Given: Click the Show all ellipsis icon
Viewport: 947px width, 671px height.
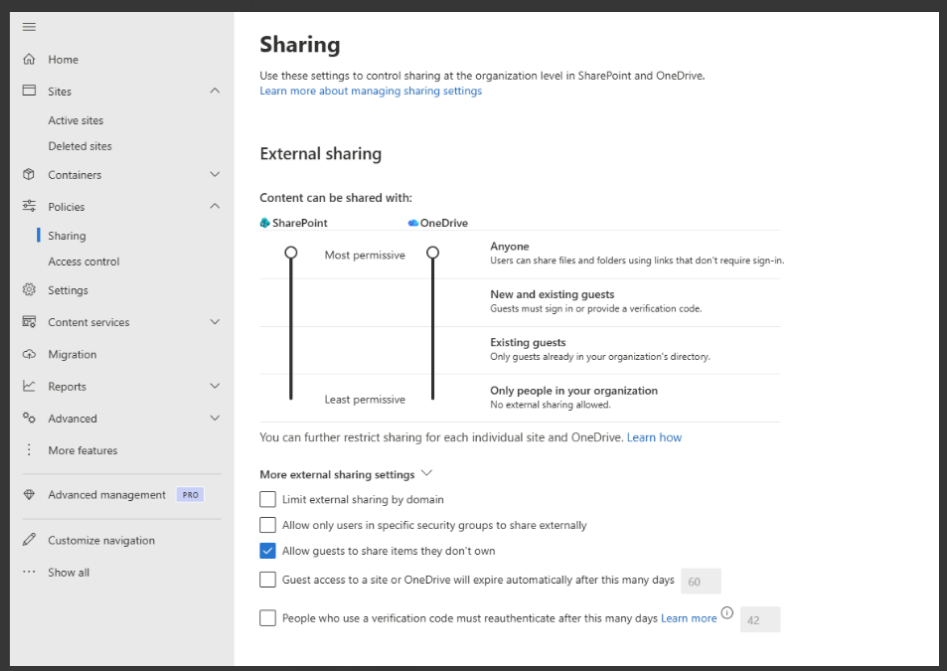Looking at the screenshot, I should pyautogui.click(x=29, y=572).
